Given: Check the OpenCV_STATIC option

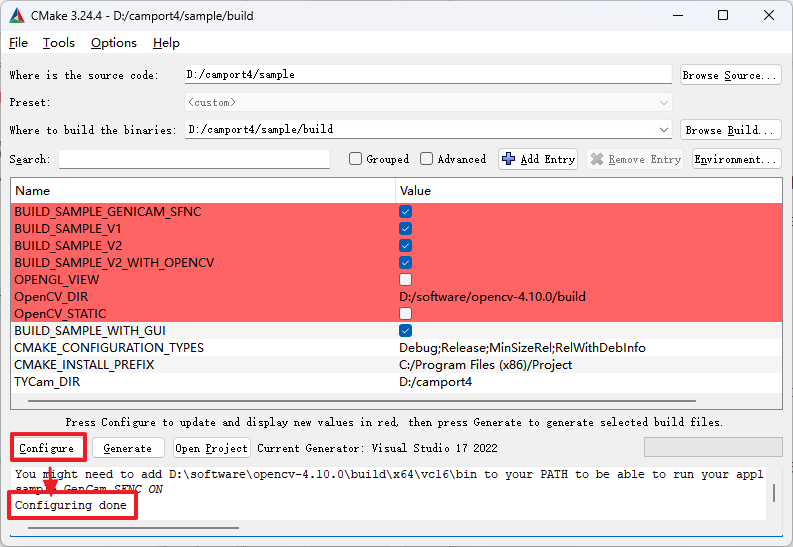Looking at the screenshot, I should (x=406, y=314).
